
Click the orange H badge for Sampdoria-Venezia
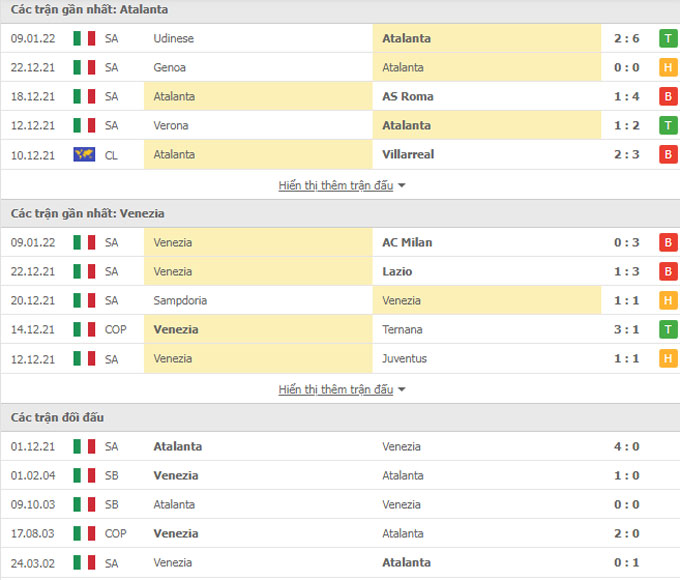(x=668, y=300)
